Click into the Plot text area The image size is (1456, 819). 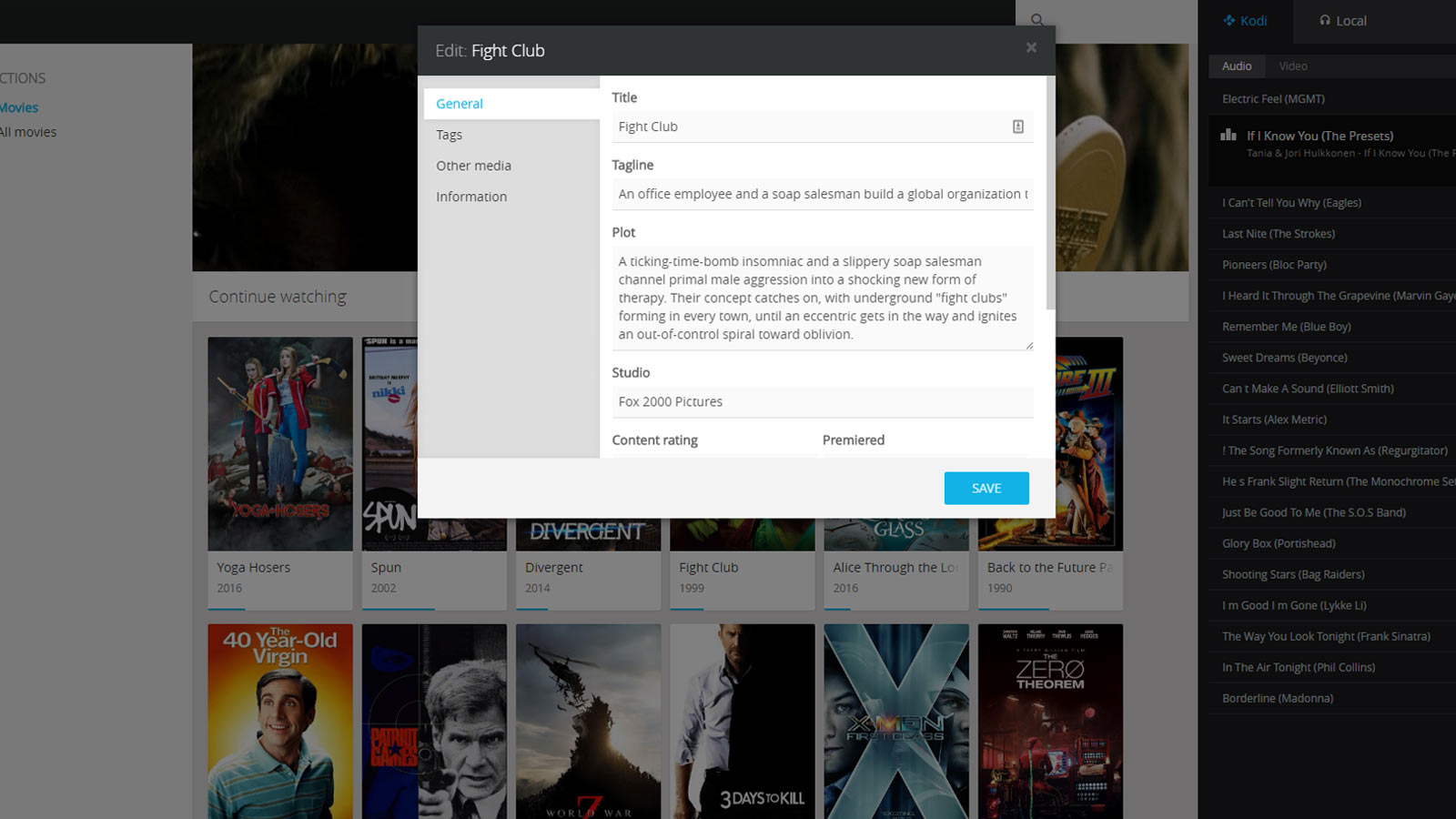[823, 298]
